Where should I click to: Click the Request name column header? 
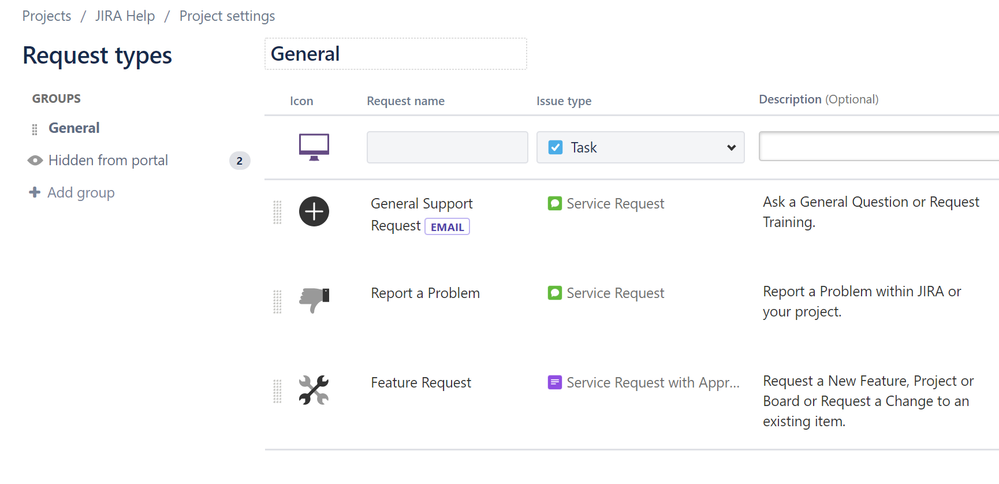point(406,101)
